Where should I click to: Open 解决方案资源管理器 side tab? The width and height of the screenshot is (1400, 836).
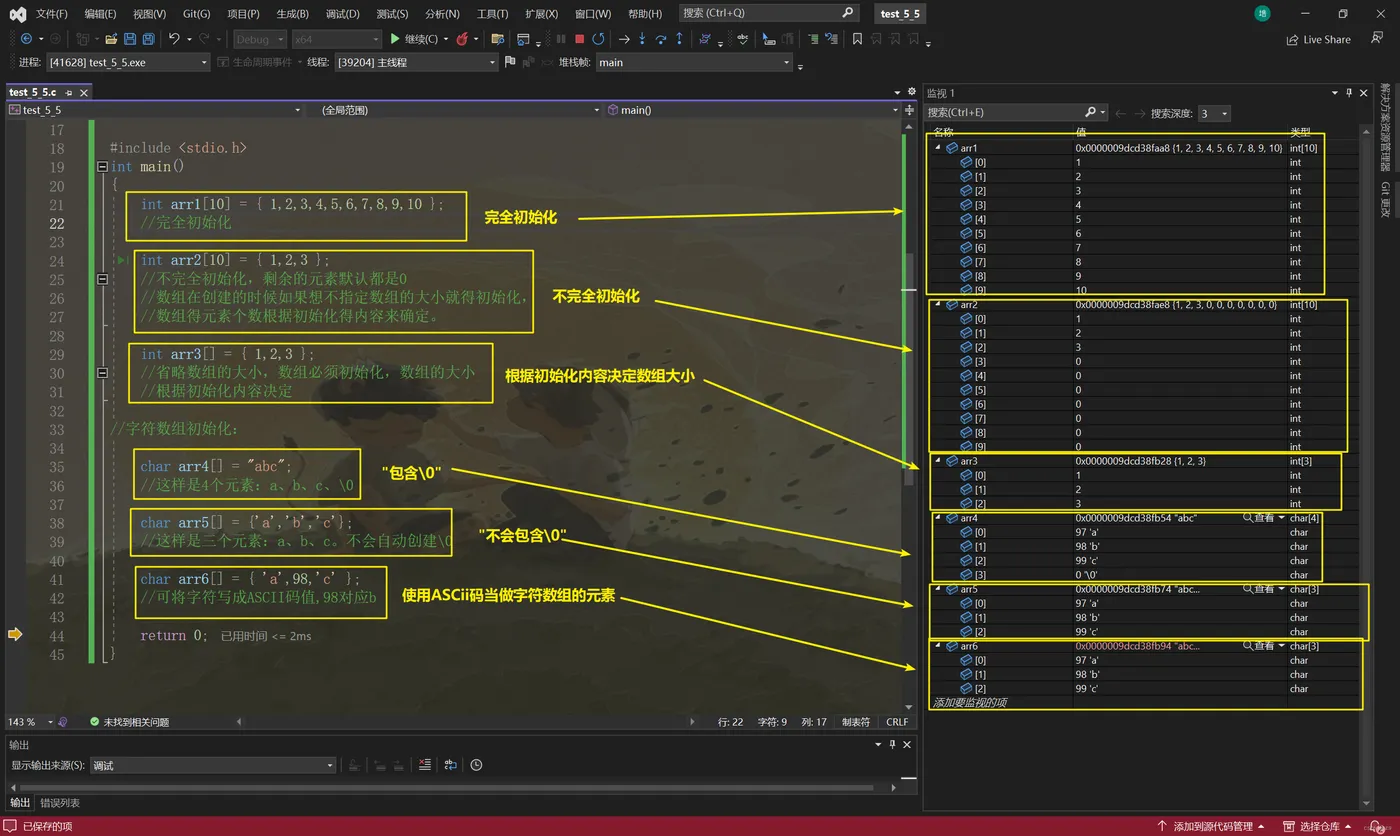point(1385,128)
